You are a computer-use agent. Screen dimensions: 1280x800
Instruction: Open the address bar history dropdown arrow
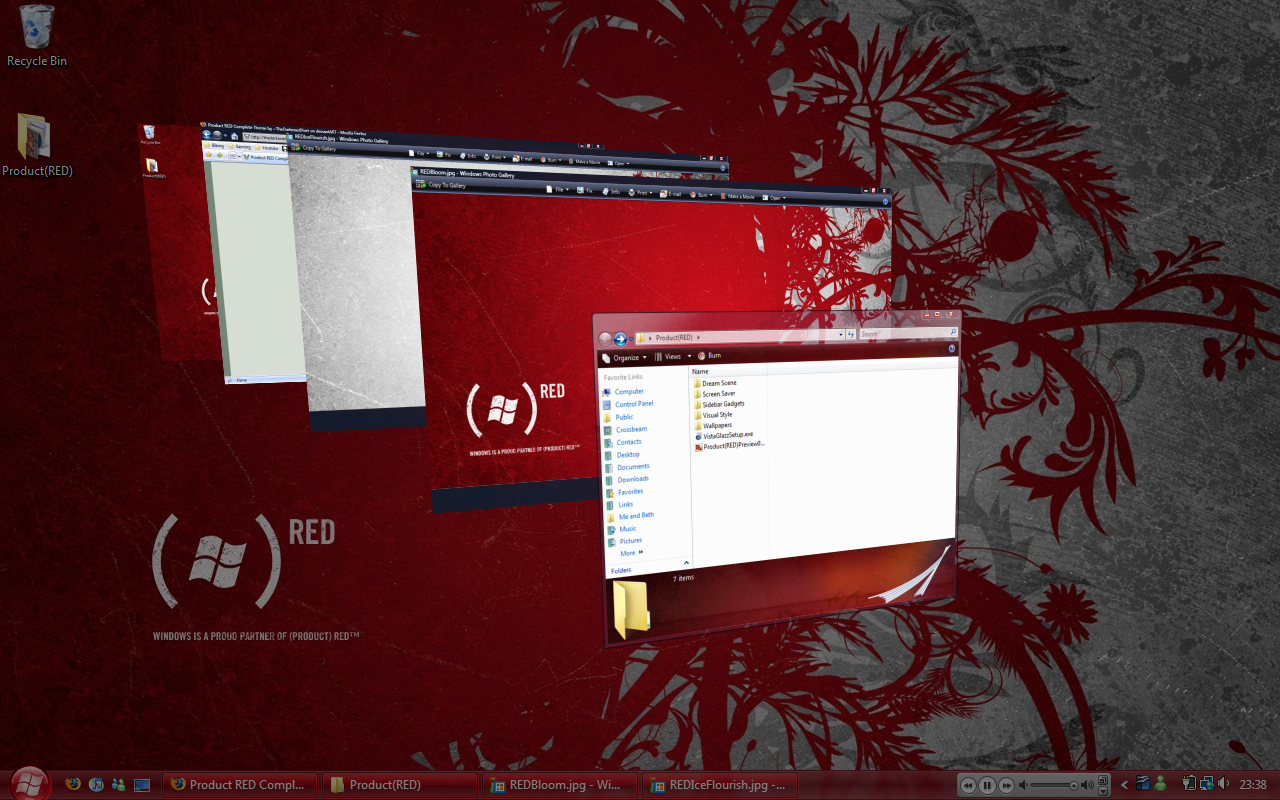coord(841,334)
